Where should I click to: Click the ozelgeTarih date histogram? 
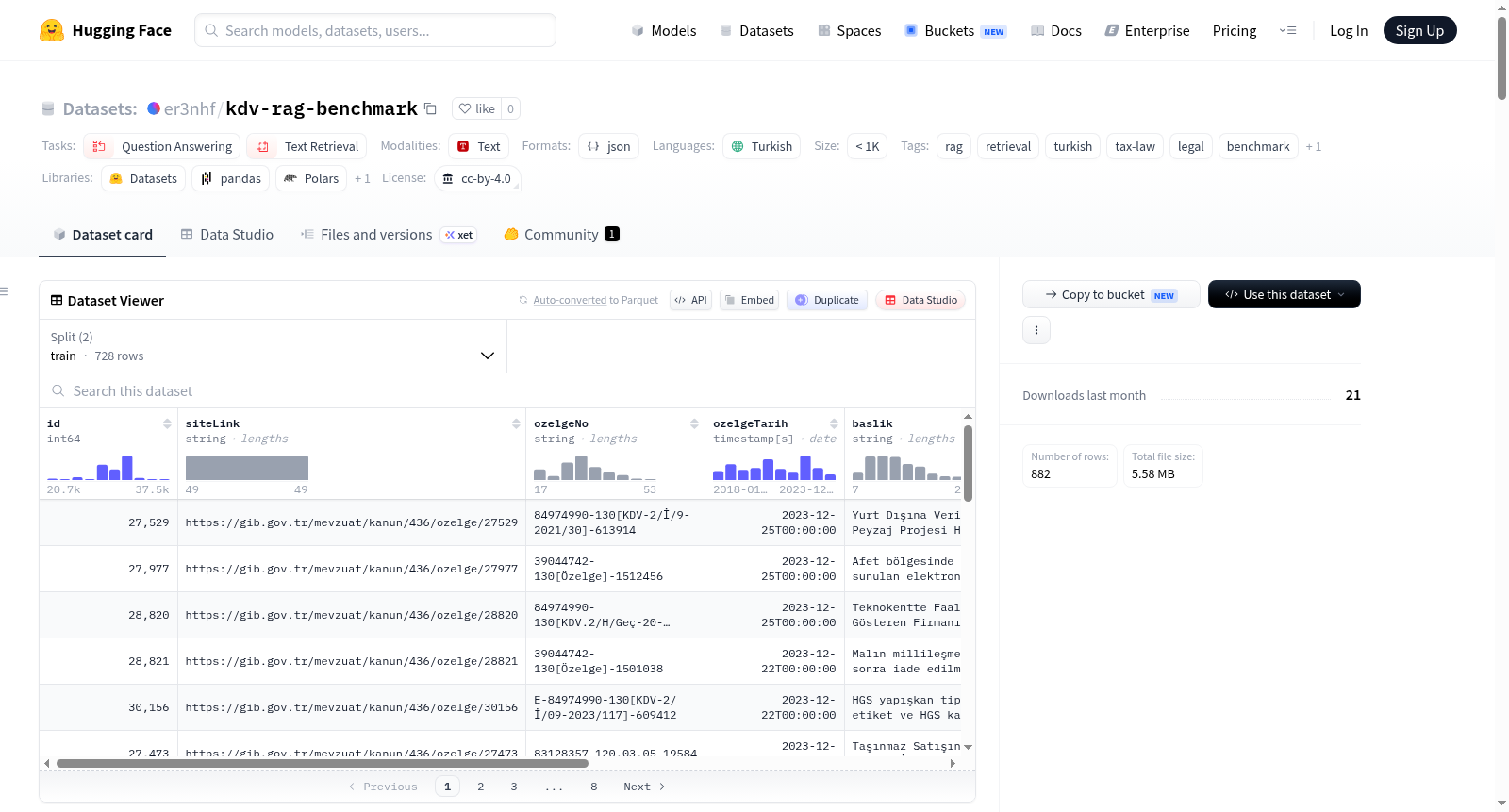[x=774, y=468]
